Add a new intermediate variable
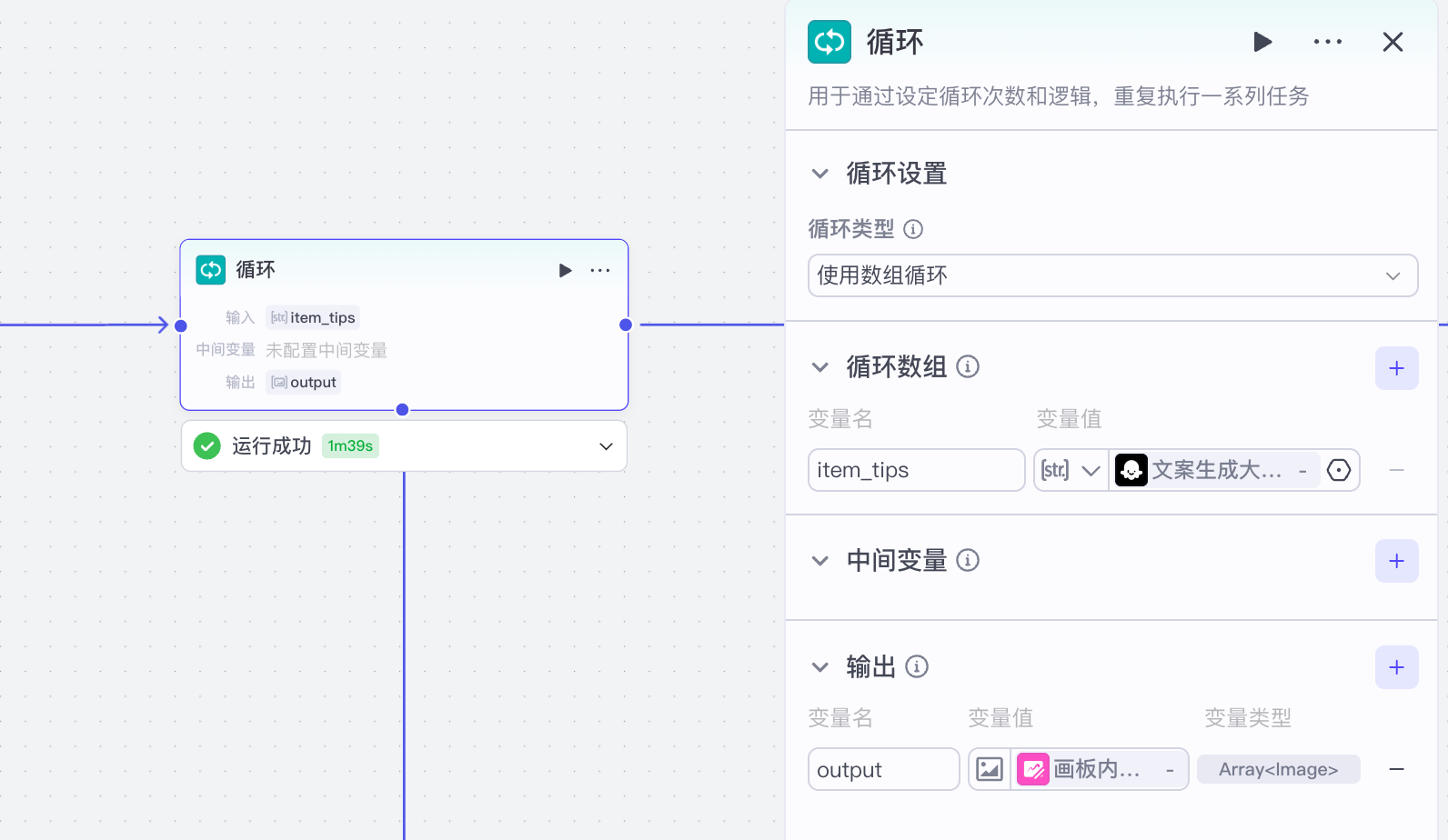1448x840 pixels. click(1396, 561)
